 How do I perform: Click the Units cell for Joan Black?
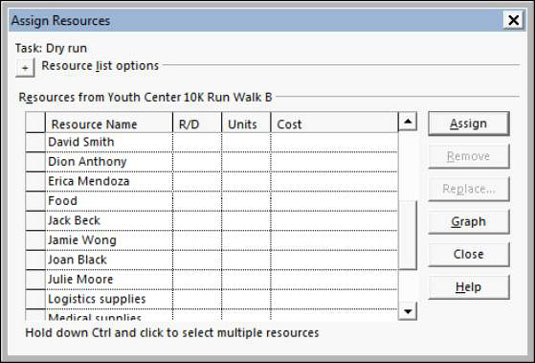pos(246,260)
